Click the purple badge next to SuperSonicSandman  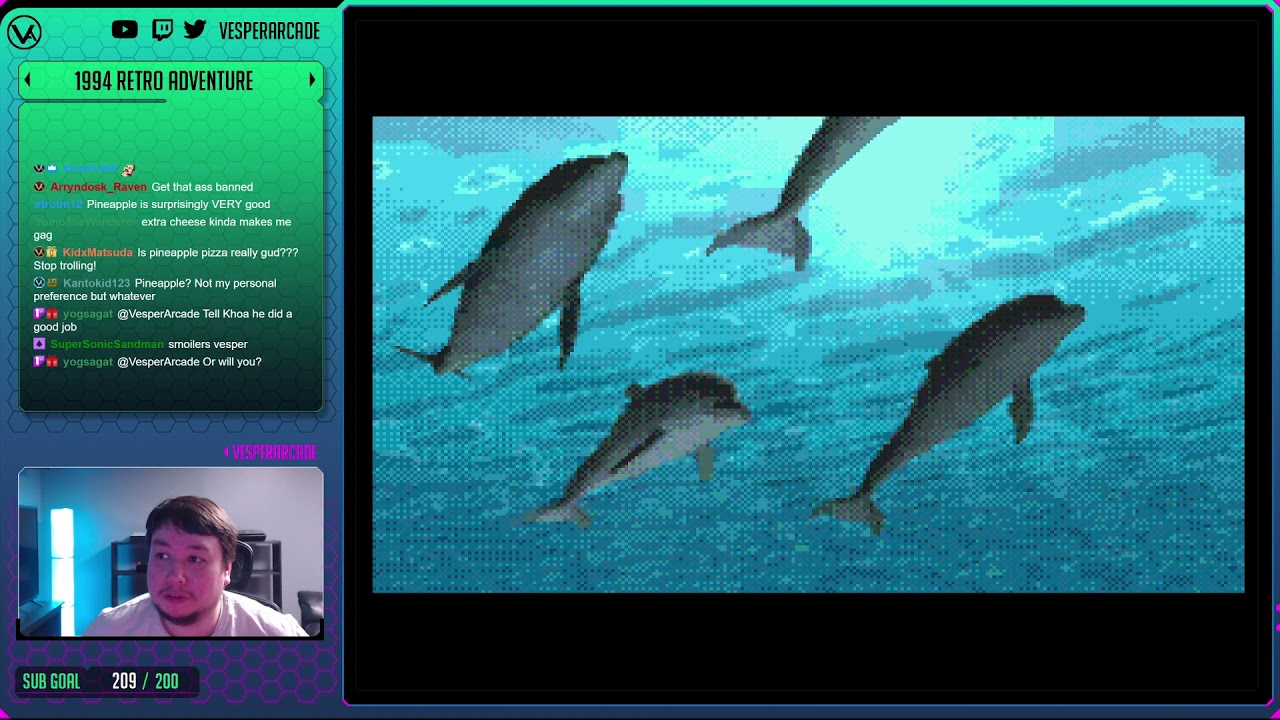coord(39,344)
